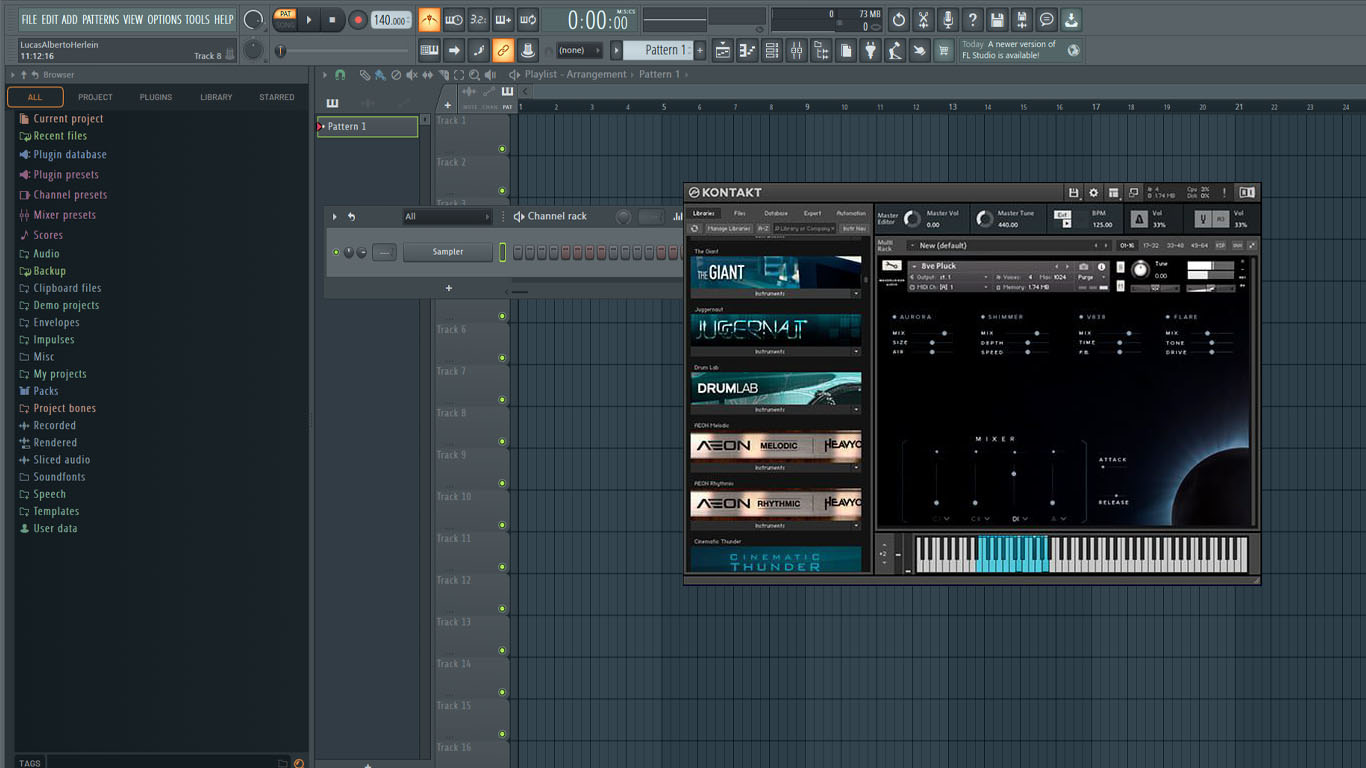Select the playlist zoom tool icon
The width and height of the screenshot is (1366, 768).
(x=474, y=75)
